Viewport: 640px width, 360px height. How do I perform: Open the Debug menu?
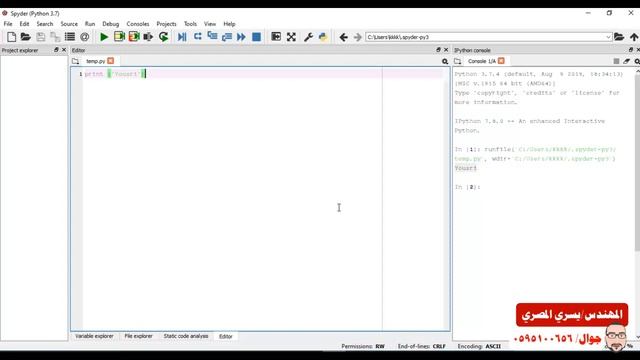coord(111,24)
